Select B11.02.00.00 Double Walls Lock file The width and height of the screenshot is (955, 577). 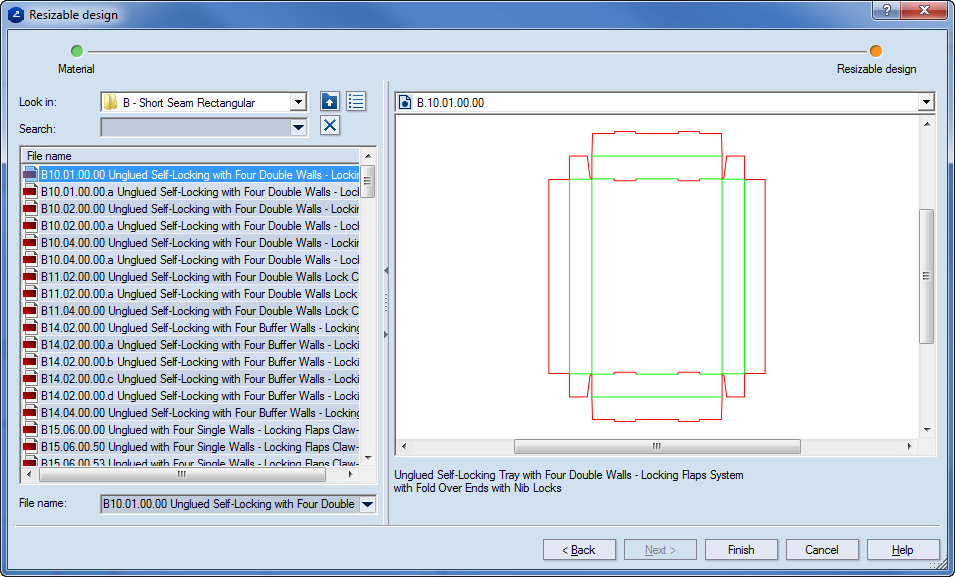coord(198,277)
